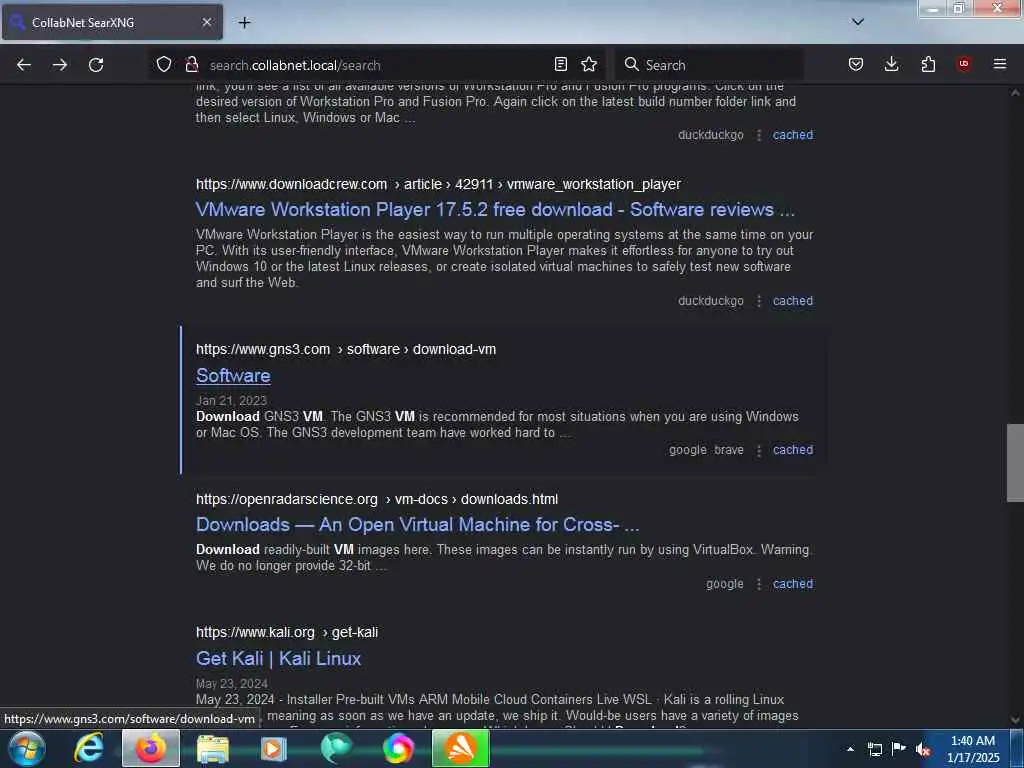Open the Pocket save icon
The width and height of the screenshot is (1024, 768).
(856, 64)
